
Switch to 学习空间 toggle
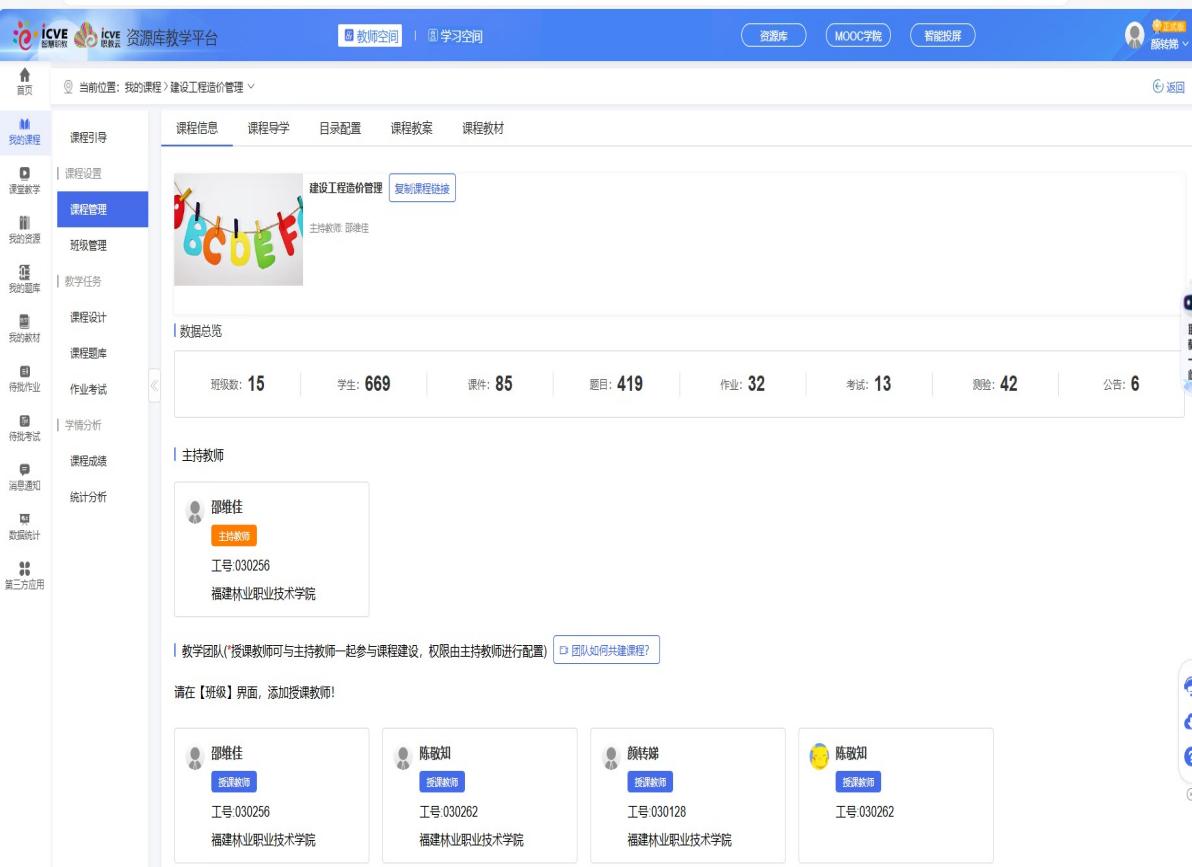coord(455,38)
